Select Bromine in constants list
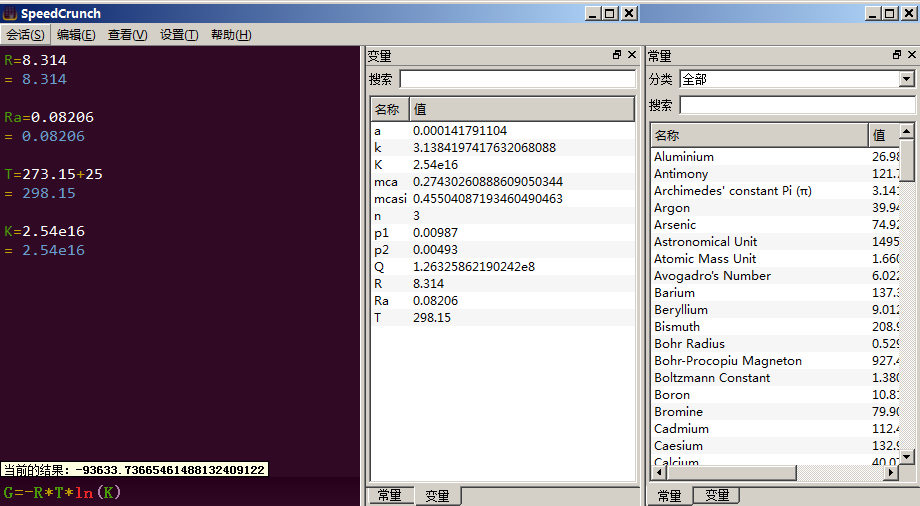The image size is (920, 506). 775,412
